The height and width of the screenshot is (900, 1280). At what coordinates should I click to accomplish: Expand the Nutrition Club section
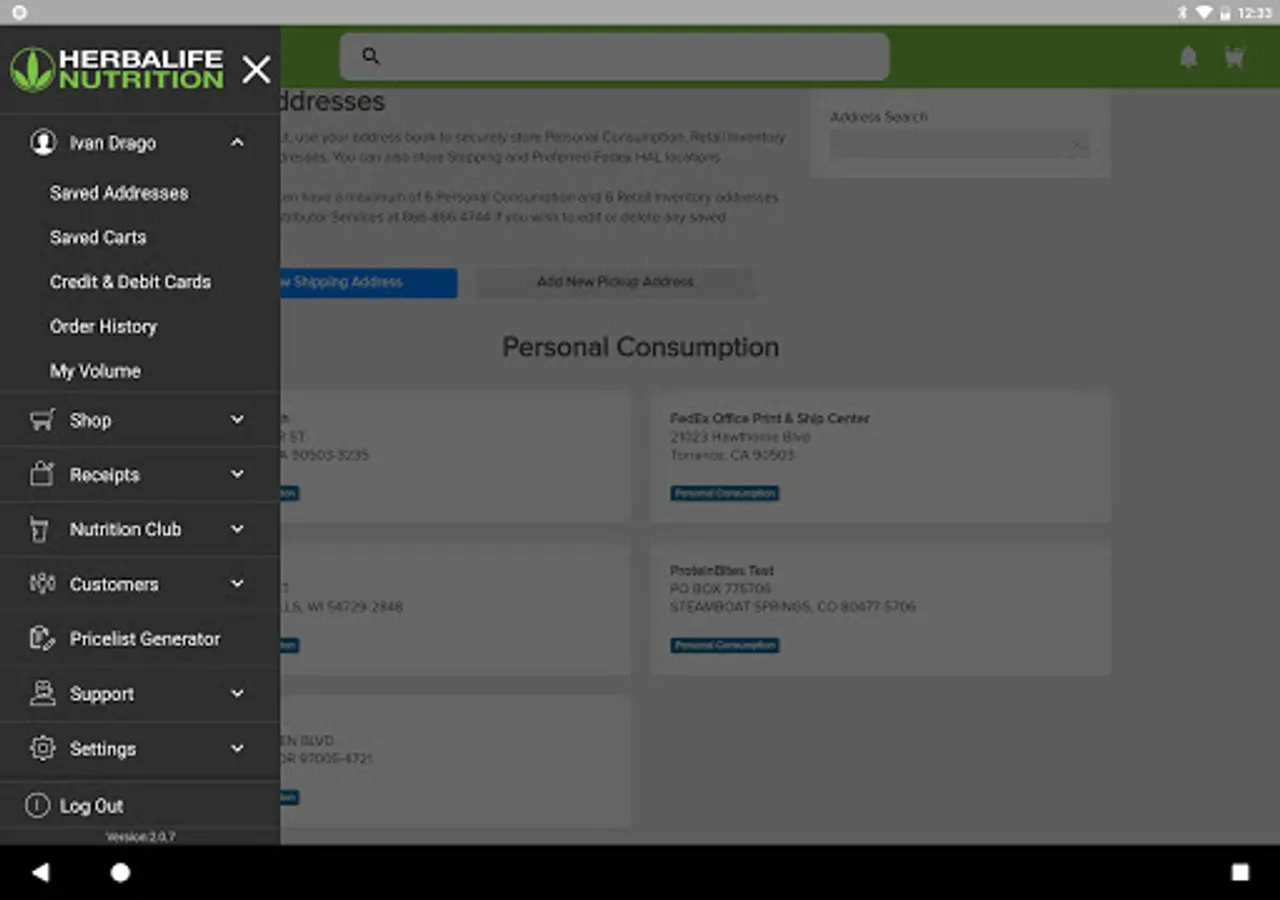coord(237,529)
